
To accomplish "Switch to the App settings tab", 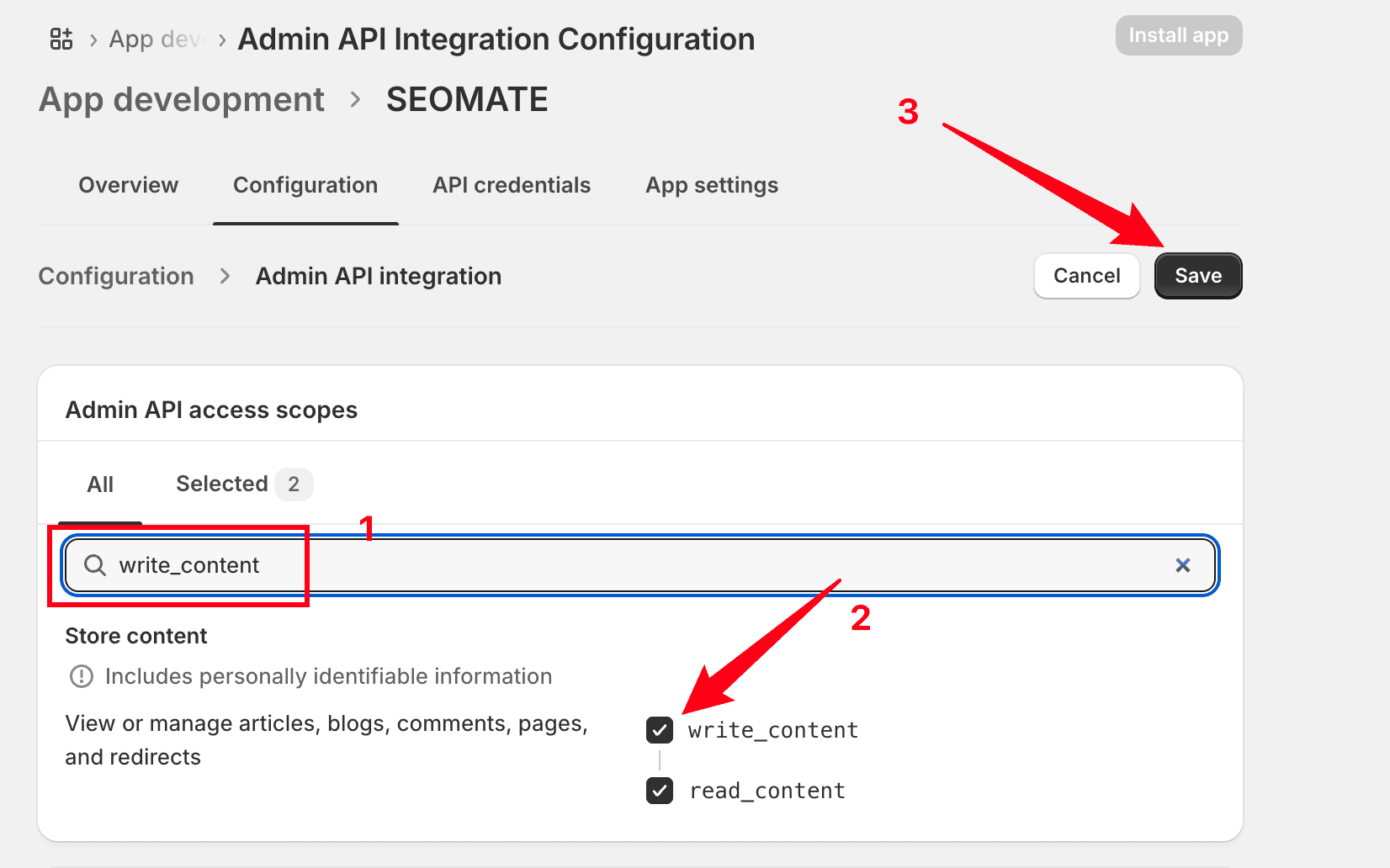I will tap(711, 185).
